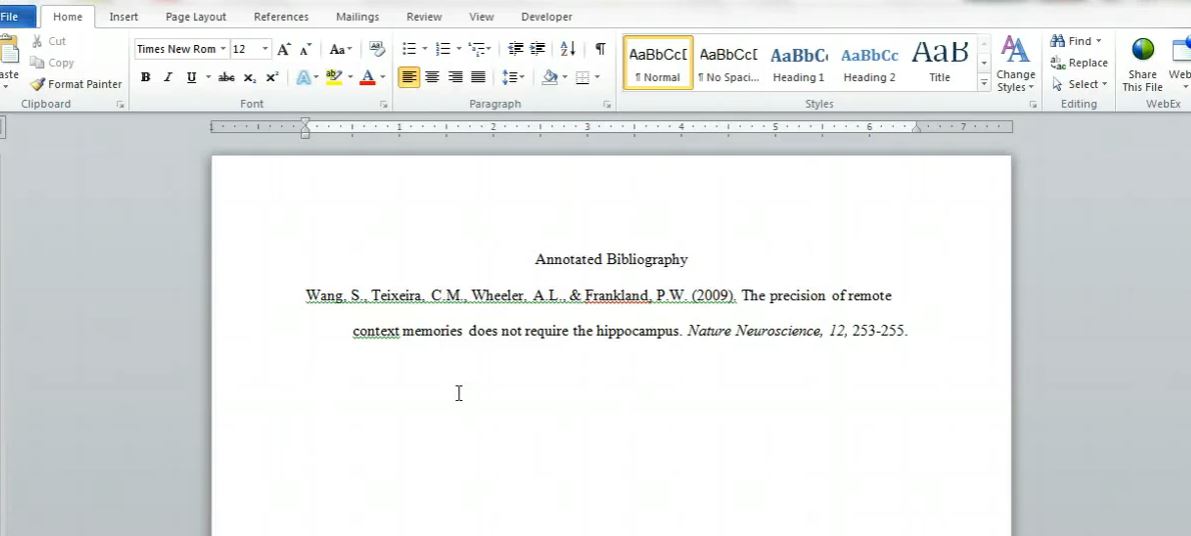Apply the Heading 2 style

click(x=869, y=63)
